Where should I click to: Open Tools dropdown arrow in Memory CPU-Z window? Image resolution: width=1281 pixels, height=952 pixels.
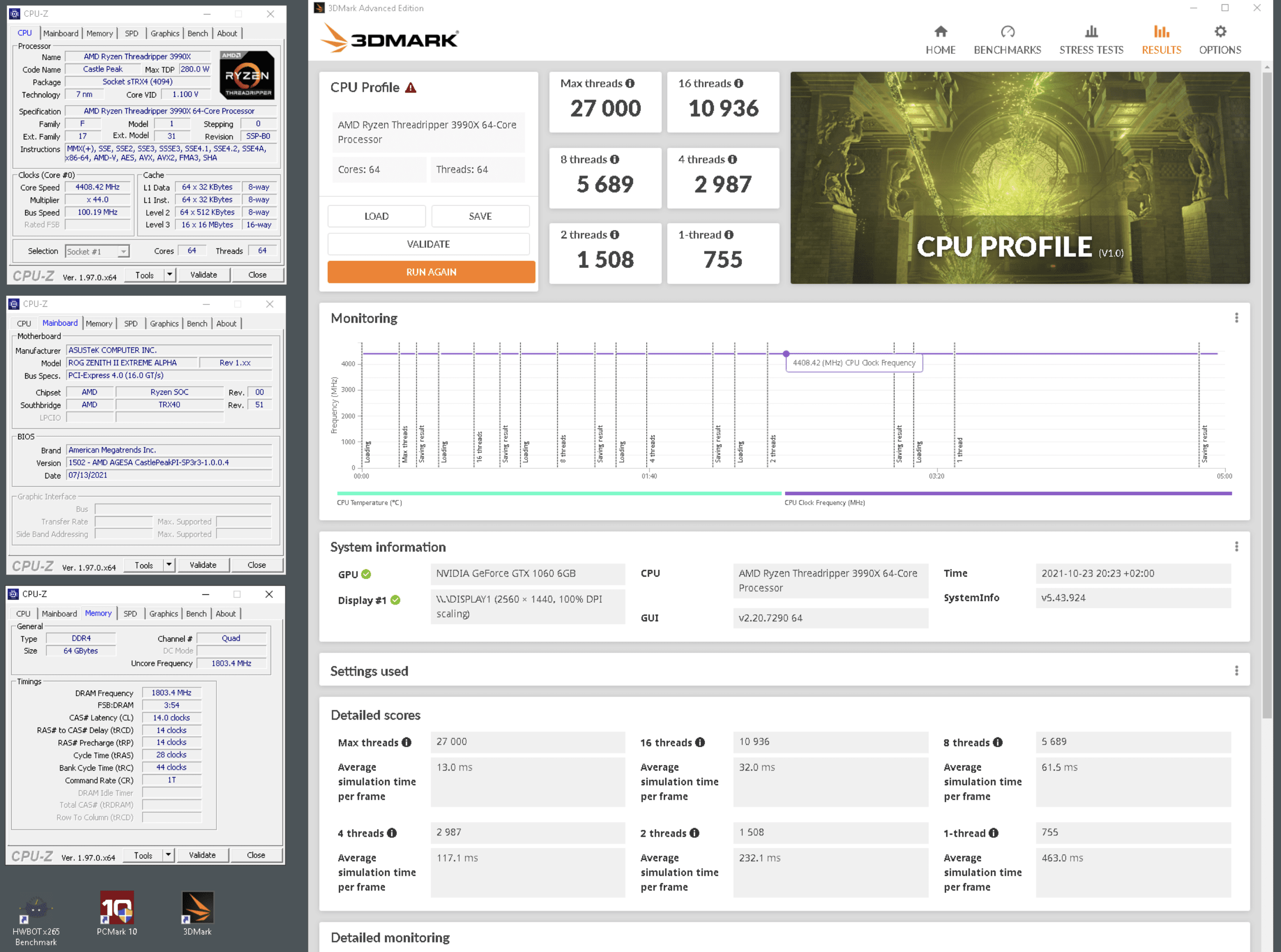tap(168, 856)
